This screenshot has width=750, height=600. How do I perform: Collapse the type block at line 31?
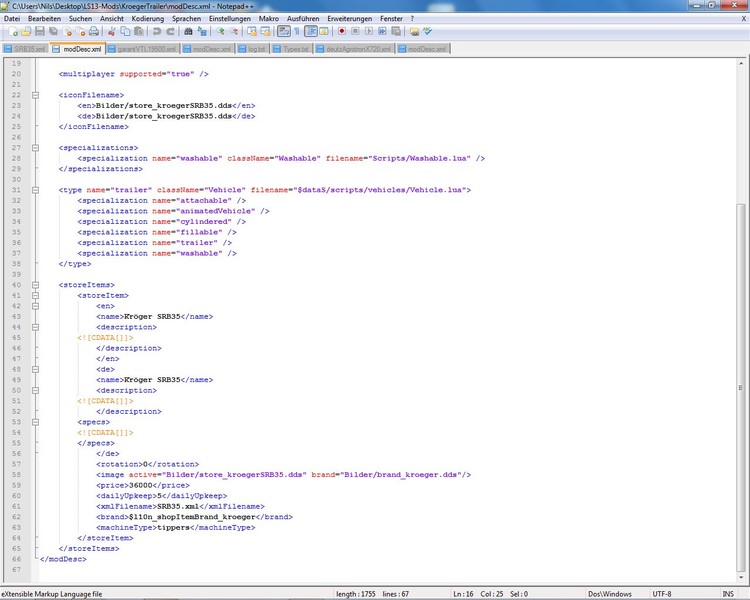coord(35,190)
